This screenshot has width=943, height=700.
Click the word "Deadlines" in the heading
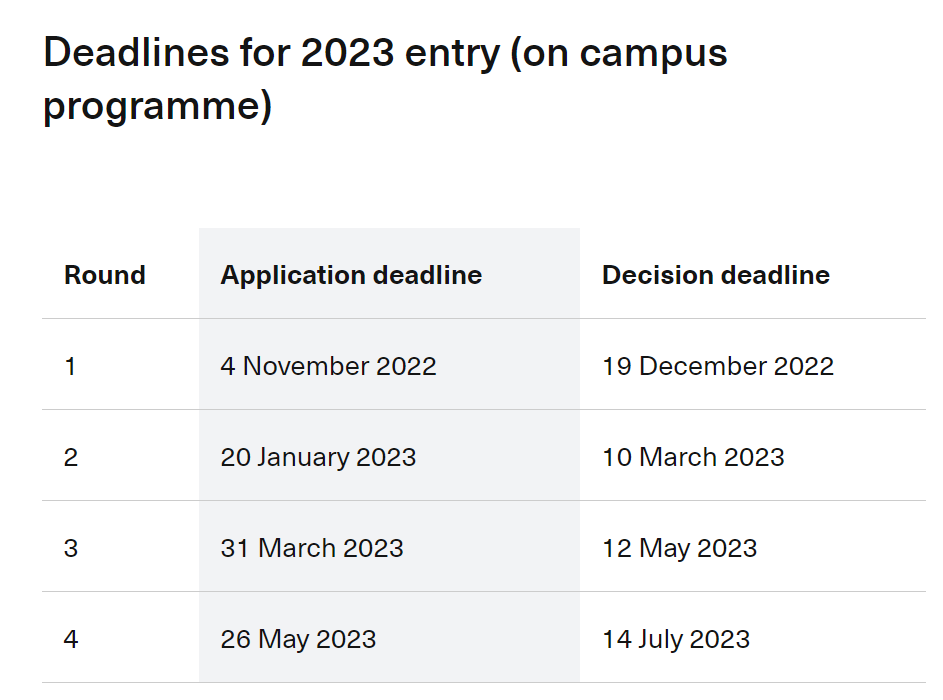pyautogui.click(x=137, y=52)
